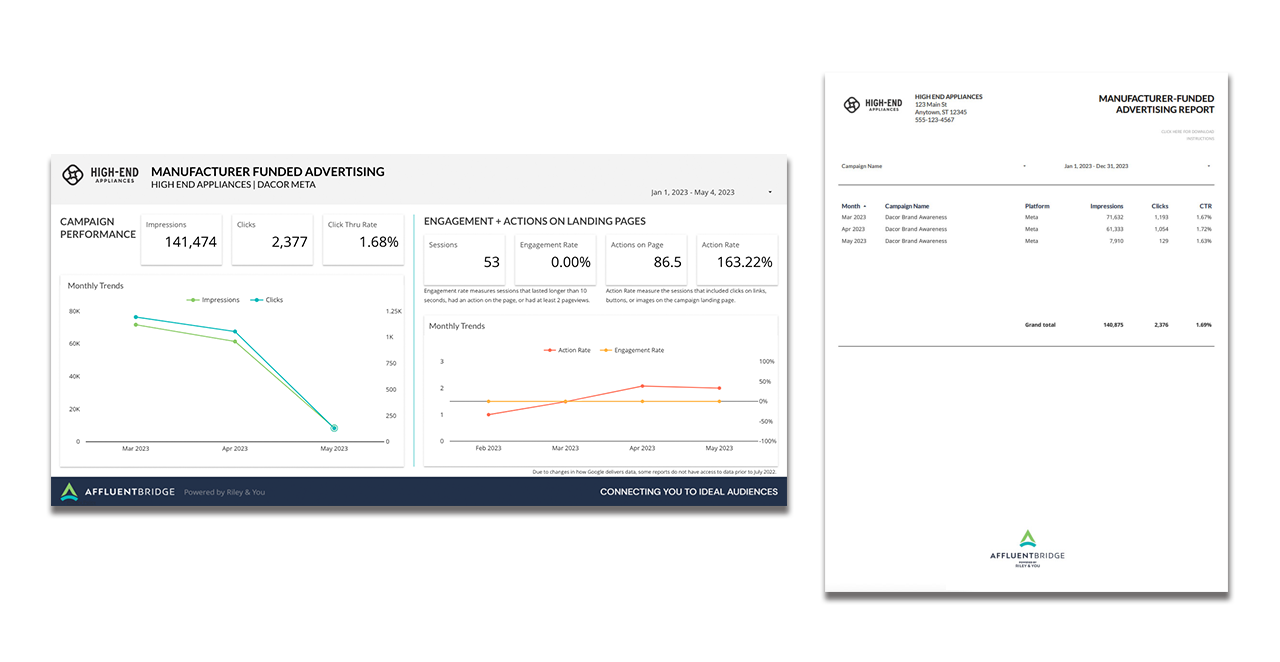
Task: Toggle the Clicks series in the chart legend
Action: click(x=267, y=300)
